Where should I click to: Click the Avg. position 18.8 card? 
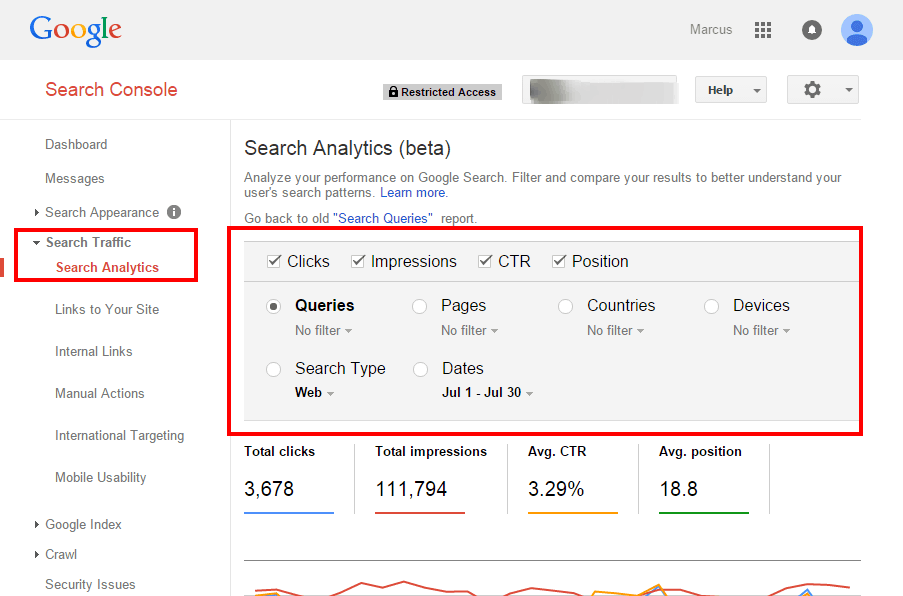pyautogui.click(x=704, y=479)
